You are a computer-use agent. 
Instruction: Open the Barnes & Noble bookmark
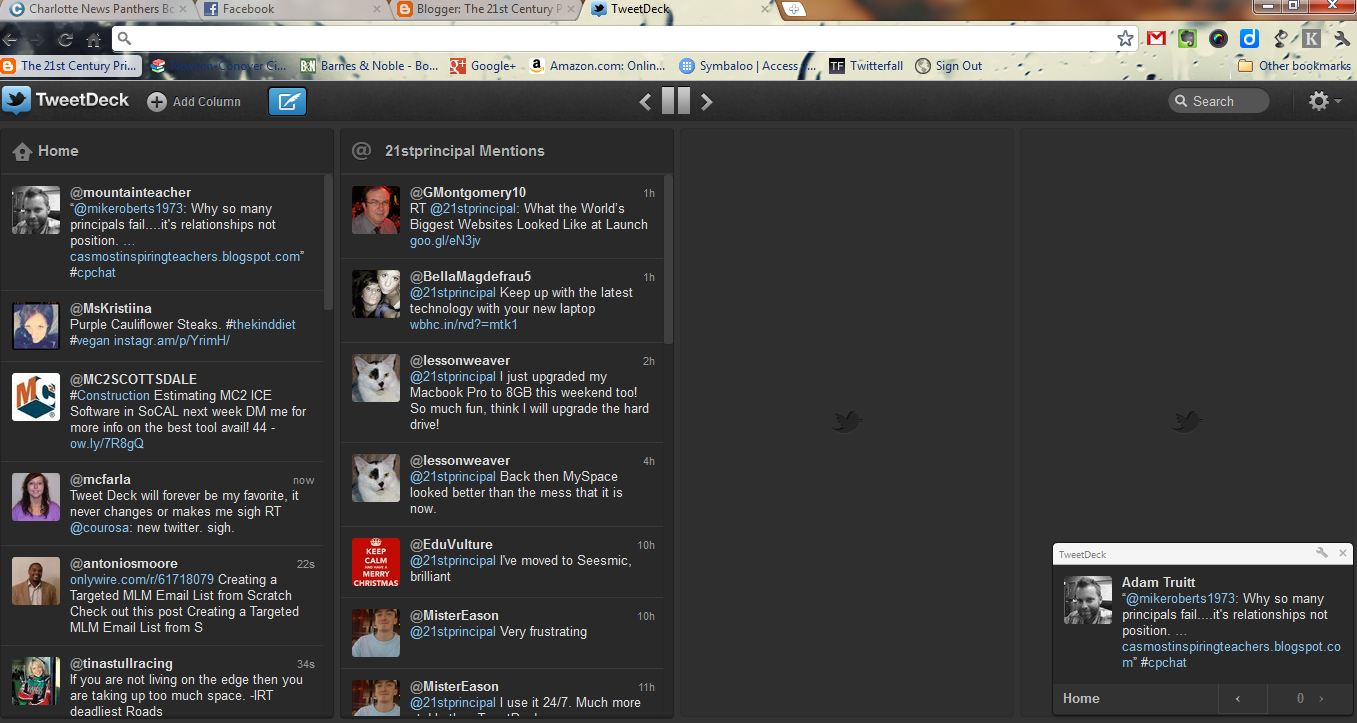click(x=370, y=66)
